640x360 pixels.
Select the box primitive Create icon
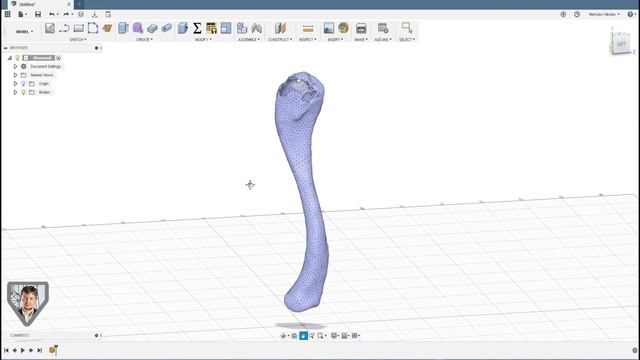(152, 28)
